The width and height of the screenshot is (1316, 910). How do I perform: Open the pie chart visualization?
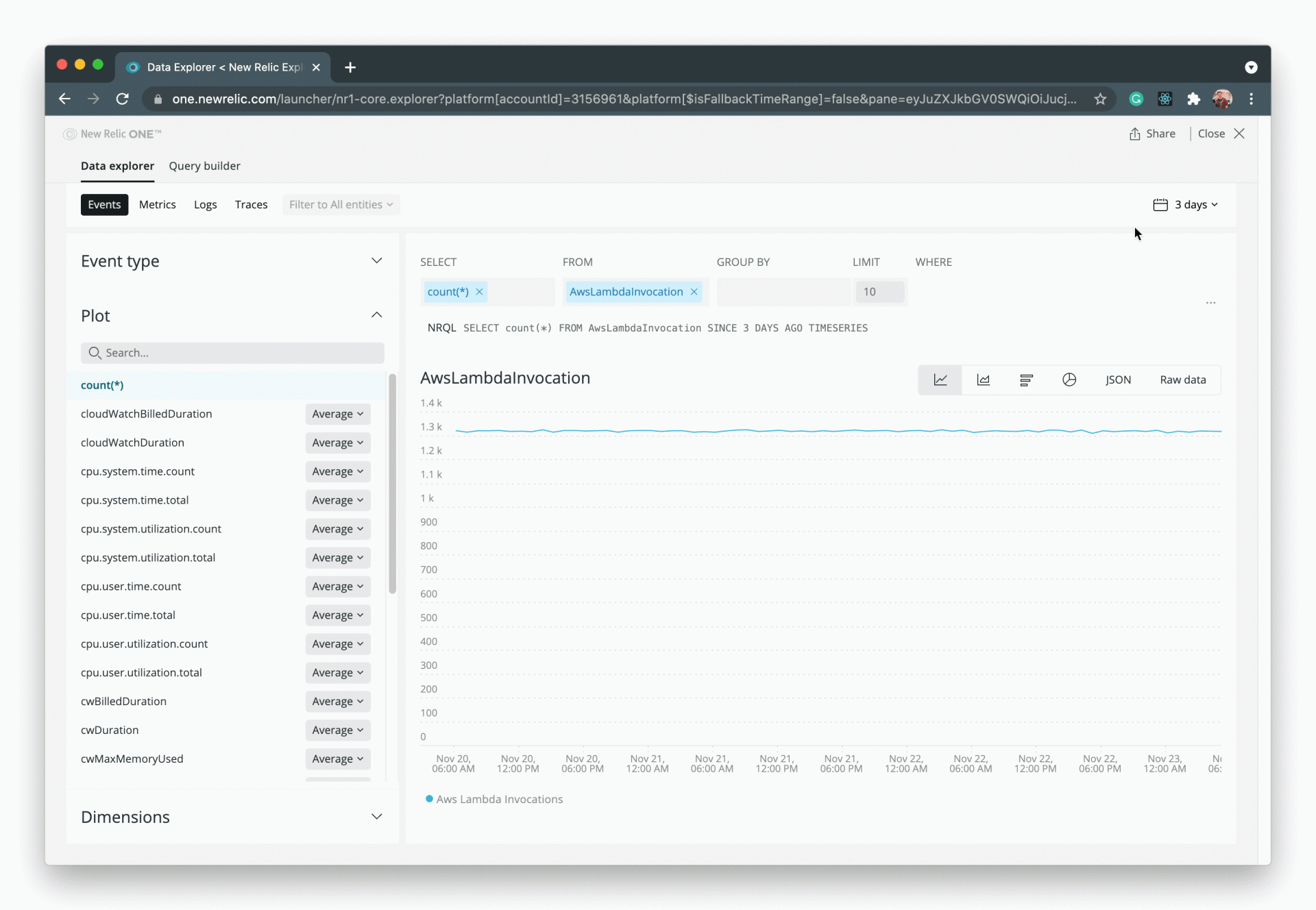click(x=1069, y=380)
